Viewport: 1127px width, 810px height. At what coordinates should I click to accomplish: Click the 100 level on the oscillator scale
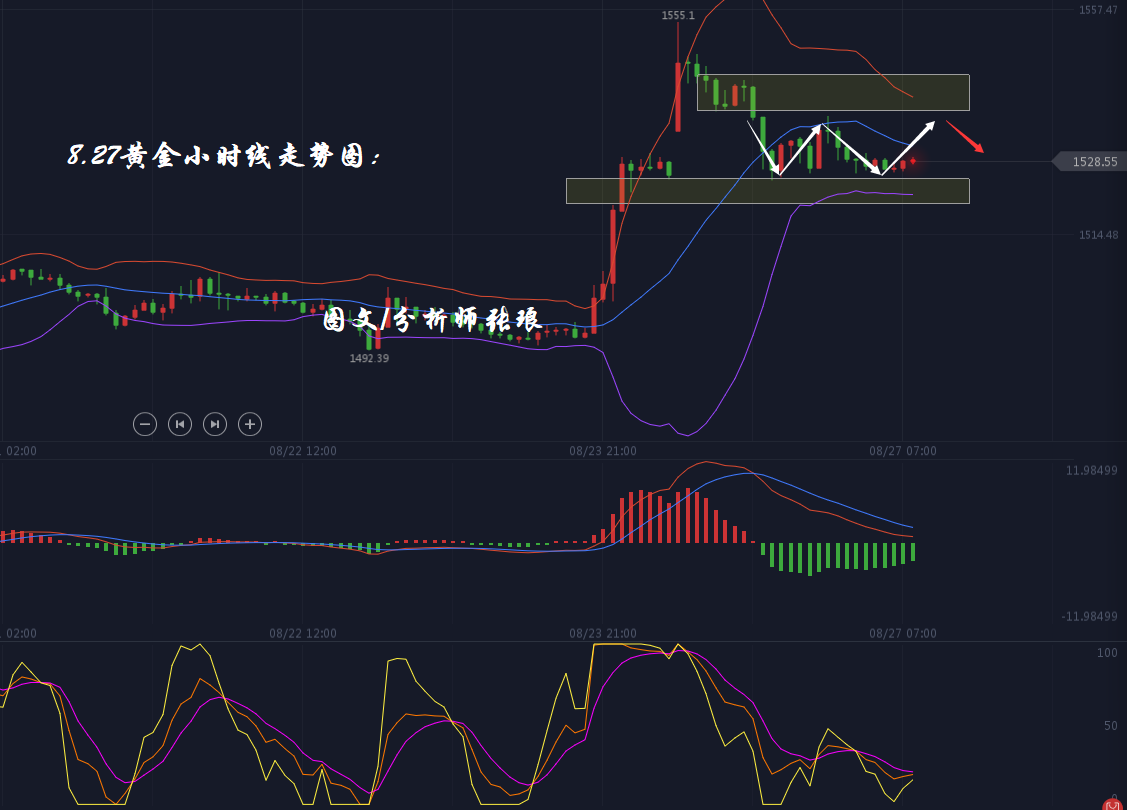click(1107, 653)
